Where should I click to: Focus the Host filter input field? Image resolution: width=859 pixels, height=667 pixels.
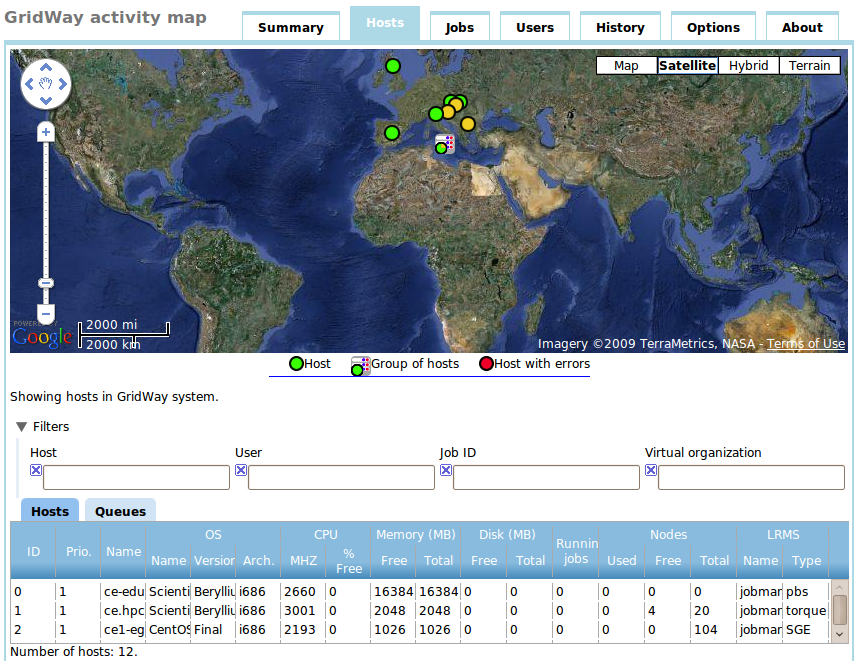[x=136, y=478]
